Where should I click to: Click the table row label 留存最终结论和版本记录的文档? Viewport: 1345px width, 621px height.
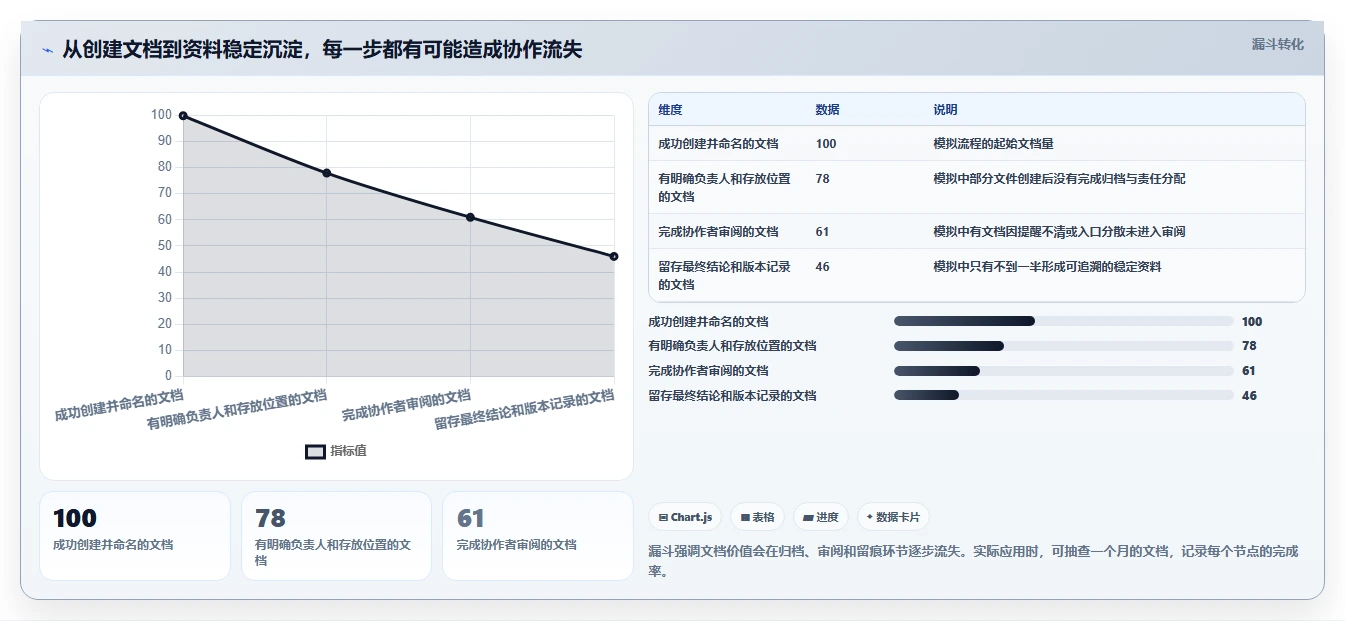point(725,276)
